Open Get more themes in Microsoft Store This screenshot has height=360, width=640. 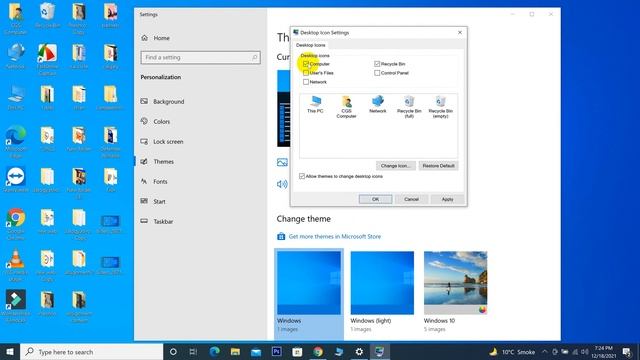[x=335, y=236]
